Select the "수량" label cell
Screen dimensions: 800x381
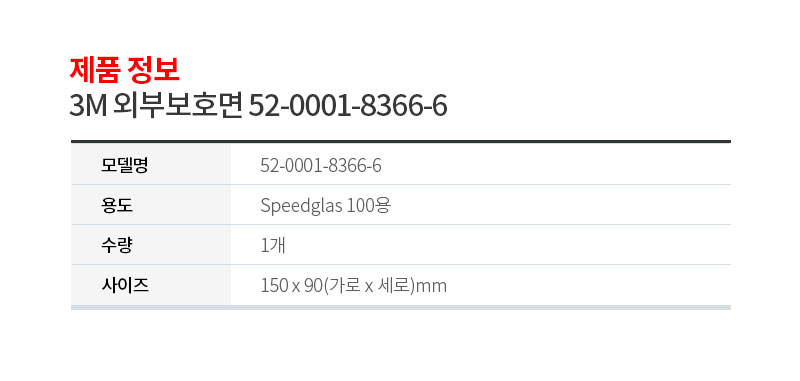151,245
